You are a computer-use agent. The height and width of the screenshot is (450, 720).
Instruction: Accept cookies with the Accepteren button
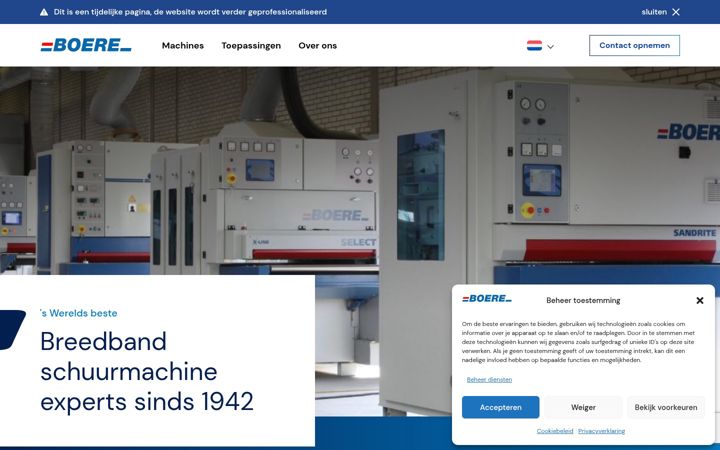(501, 407)
